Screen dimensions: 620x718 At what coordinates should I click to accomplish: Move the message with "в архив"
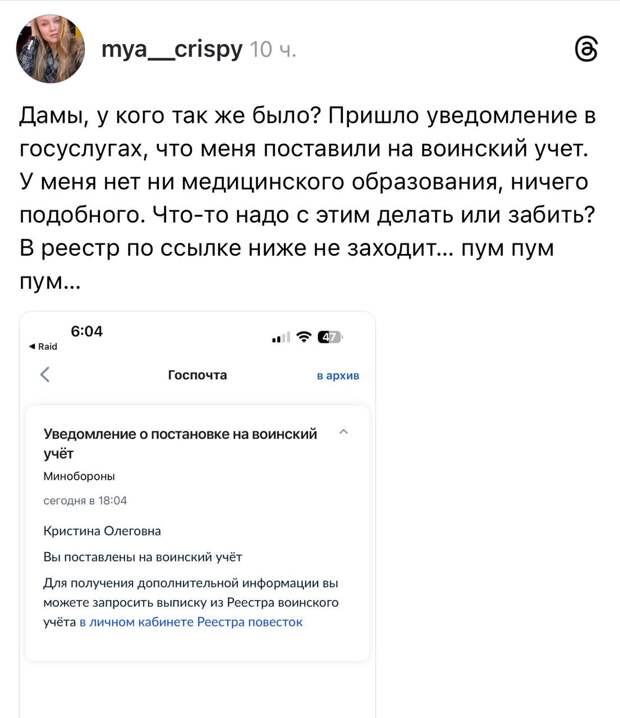[x=337, y=376]
